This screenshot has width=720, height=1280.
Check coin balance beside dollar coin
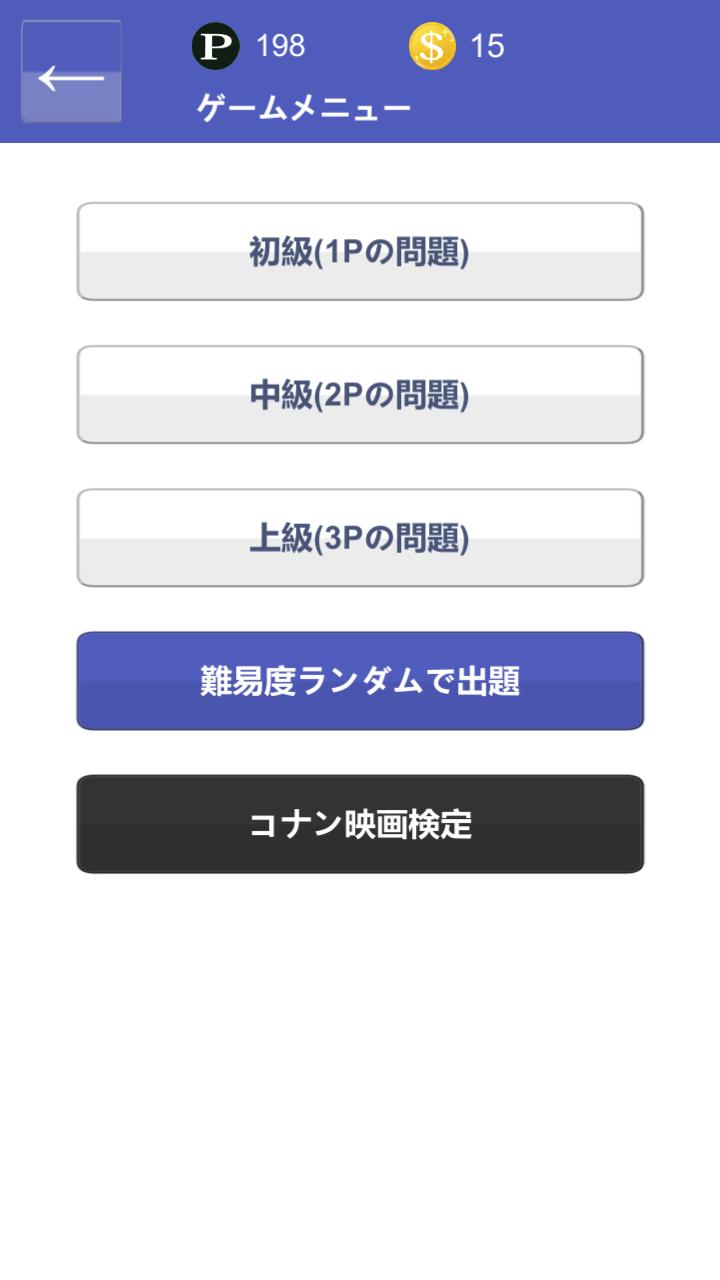487,46
